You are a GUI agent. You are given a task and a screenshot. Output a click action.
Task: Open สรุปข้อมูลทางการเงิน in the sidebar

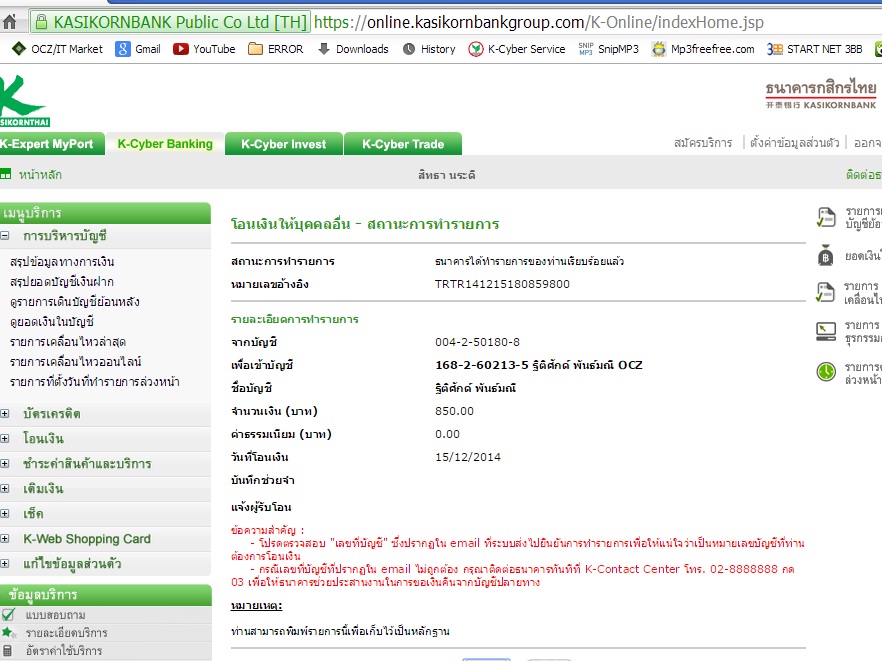(x=62, y=262)
